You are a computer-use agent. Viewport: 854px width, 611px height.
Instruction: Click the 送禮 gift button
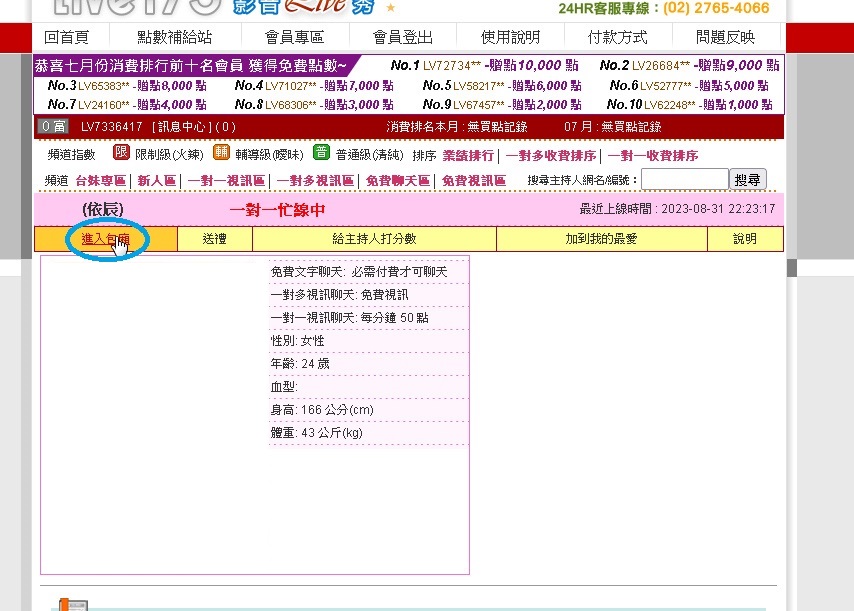[x=215, y=239]
